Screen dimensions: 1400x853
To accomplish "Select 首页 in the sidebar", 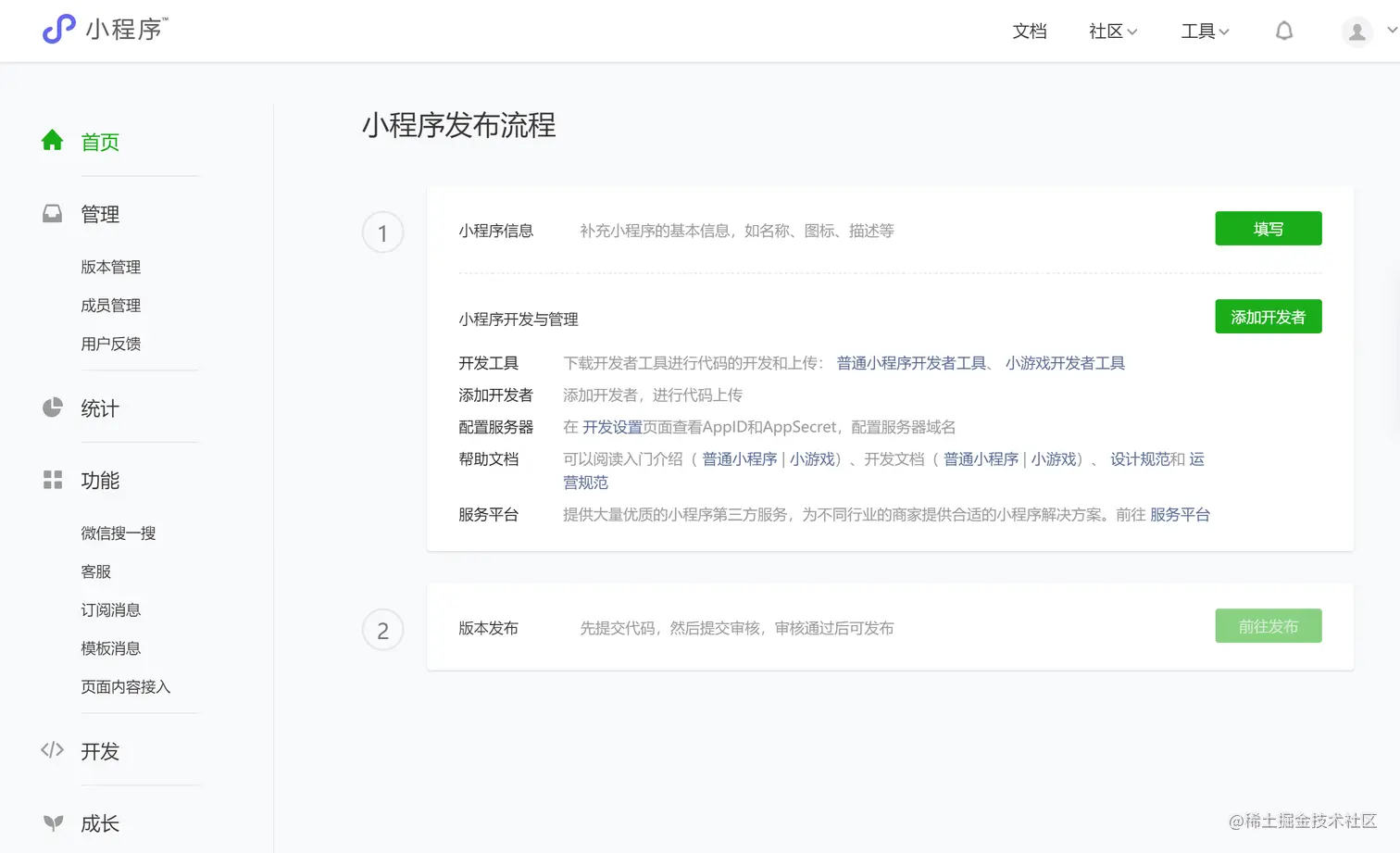I will pyautogui.click(x=100, y=142).
